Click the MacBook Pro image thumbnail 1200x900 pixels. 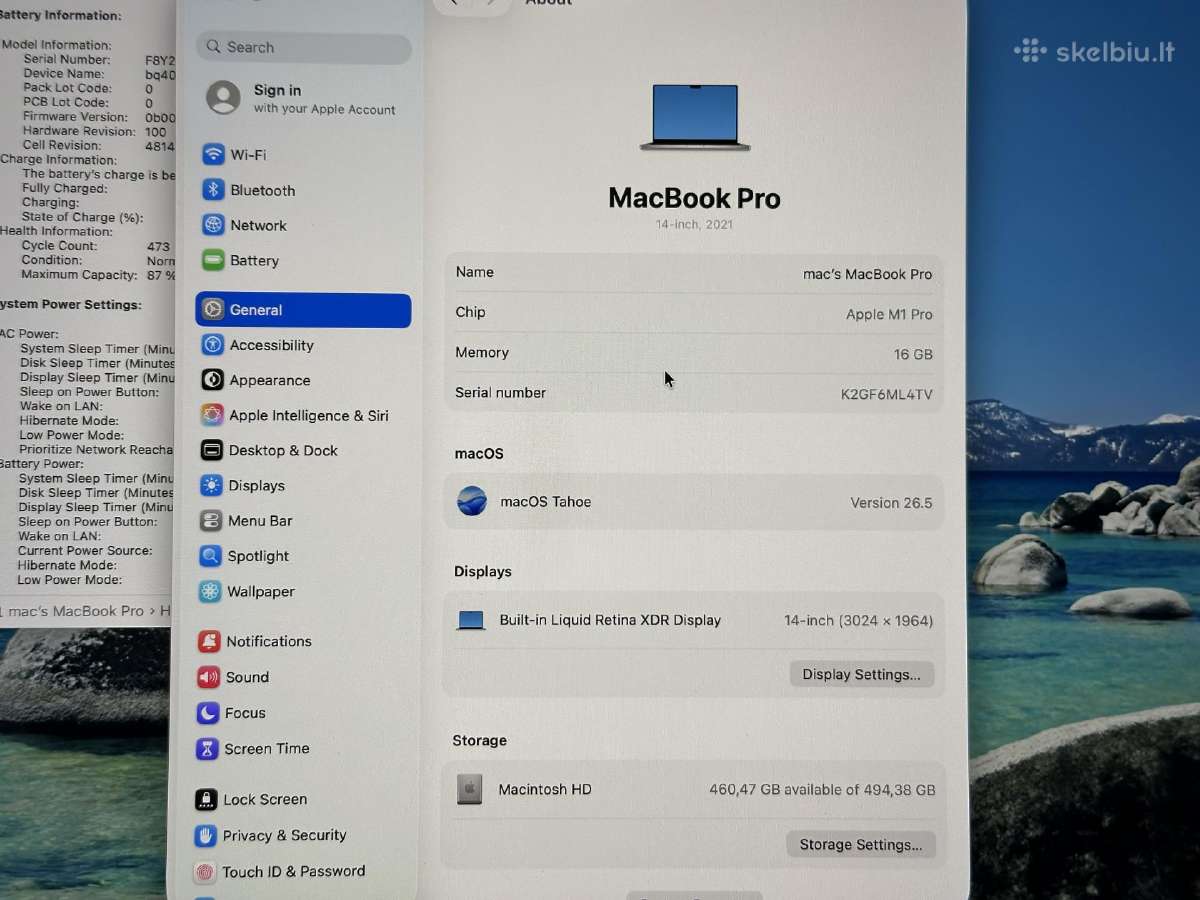695,117
